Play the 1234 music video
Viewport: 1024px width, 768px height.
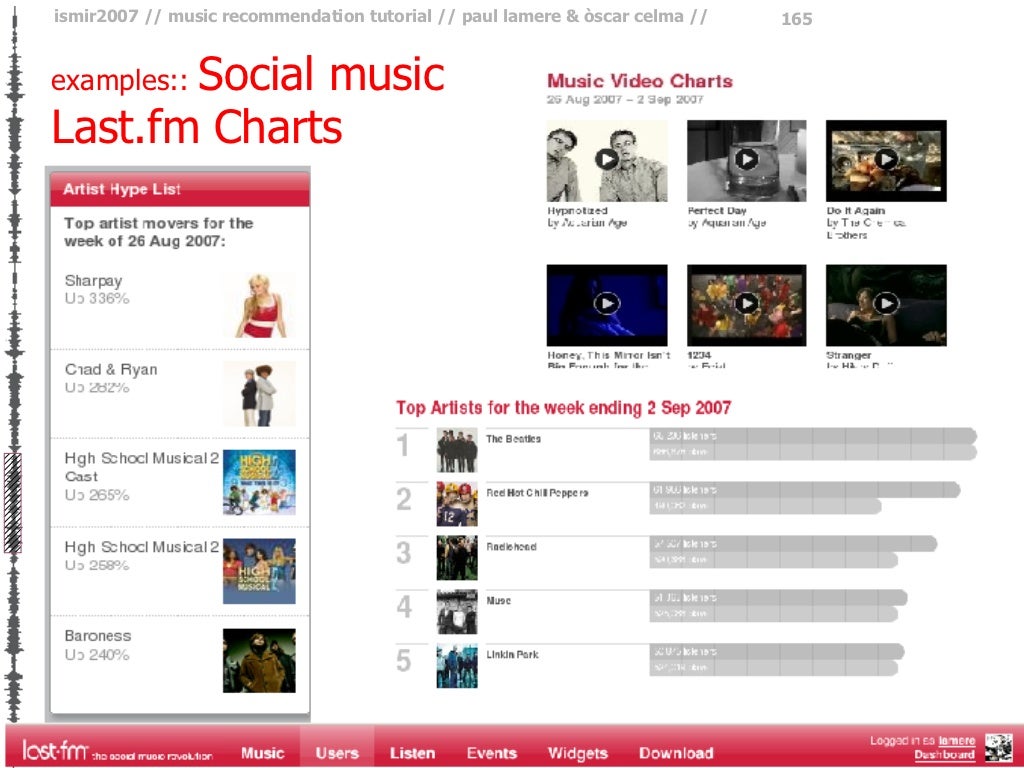point(746,304)
